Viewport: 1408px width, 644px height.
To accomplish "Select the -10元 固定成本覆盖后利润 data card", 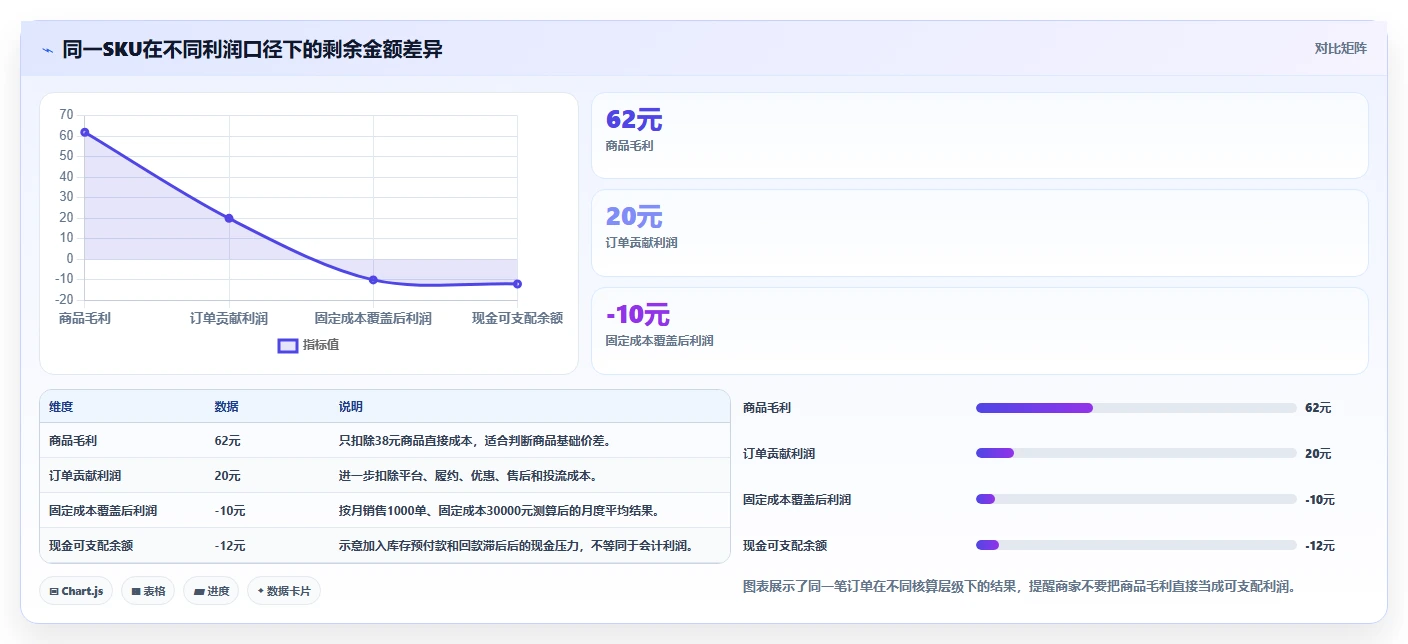I will coord(979,331).
